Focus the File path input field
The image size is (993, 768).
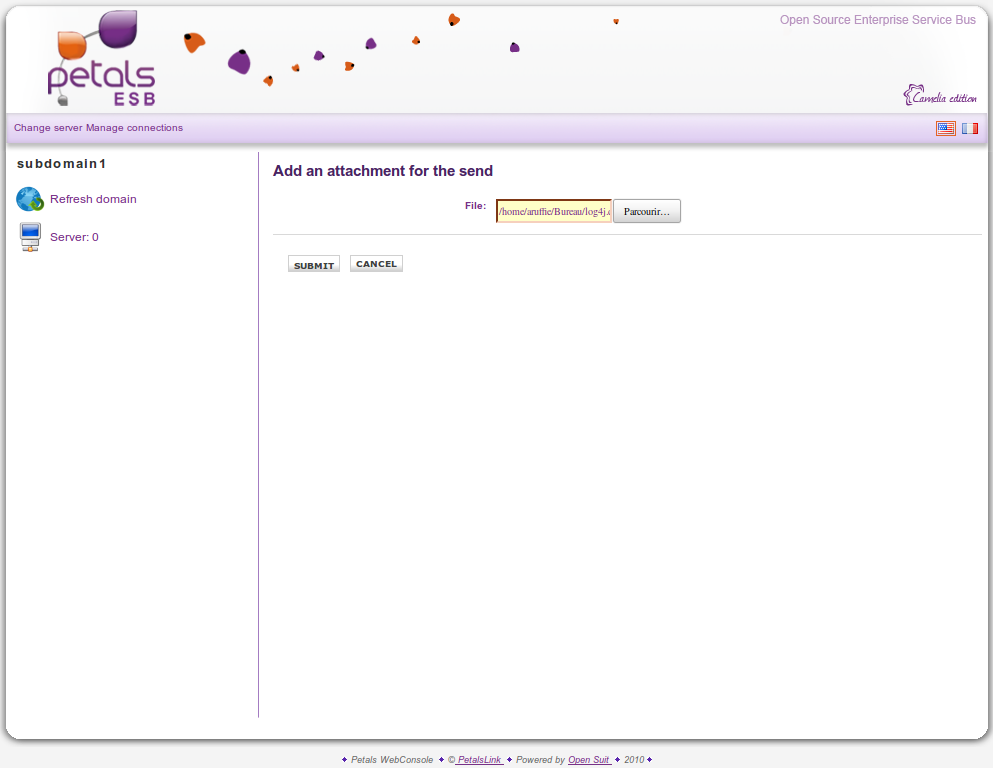pyautogui.click(x=553, y=212)
